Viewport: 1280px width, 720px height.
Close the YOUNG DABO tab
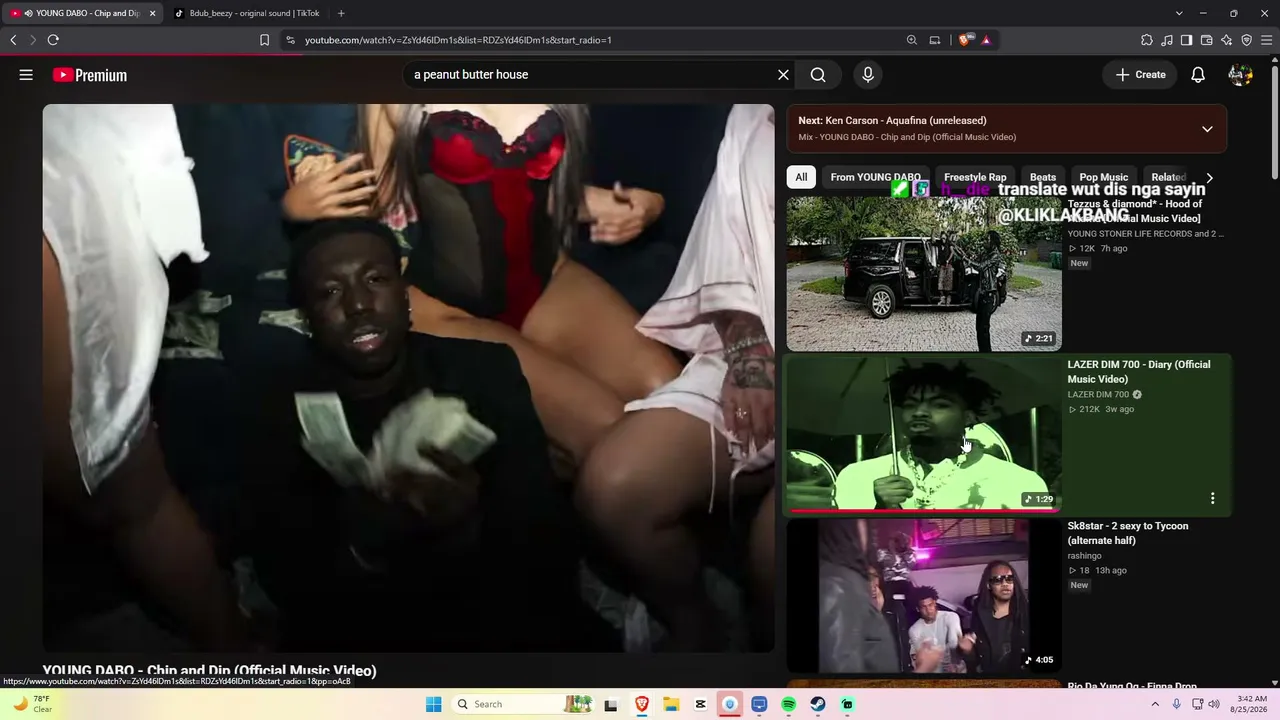pyautogui.click(x=152, y=13)
